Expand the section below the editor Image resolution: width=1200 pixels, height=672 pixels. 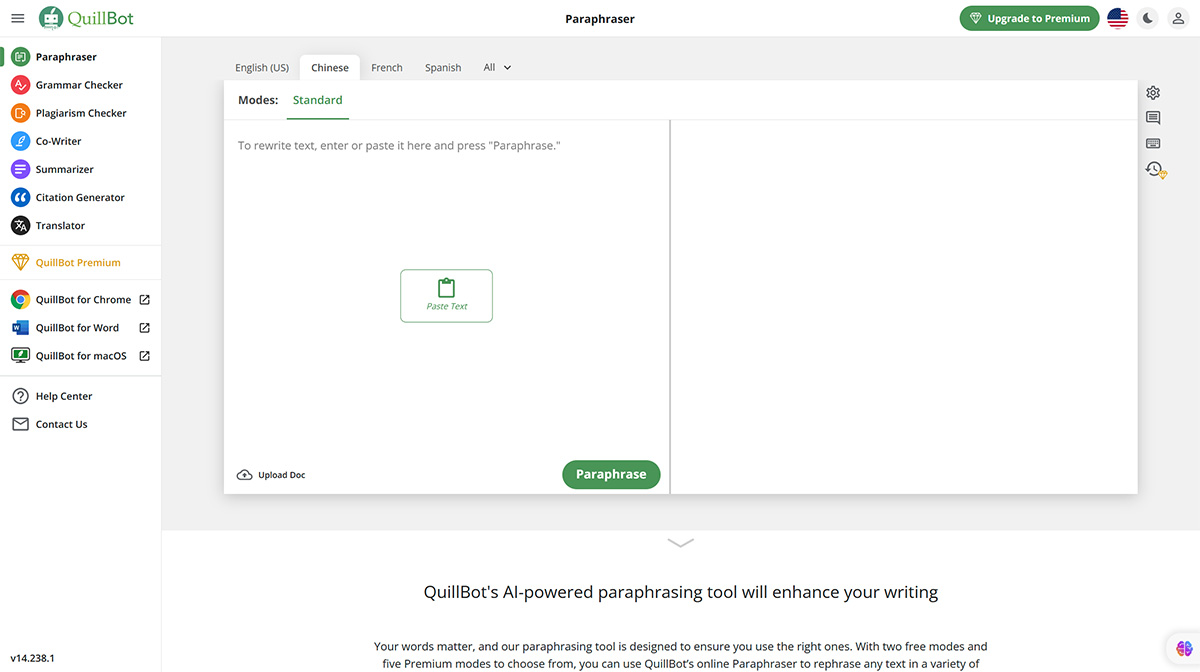click(x=680, y=543)
